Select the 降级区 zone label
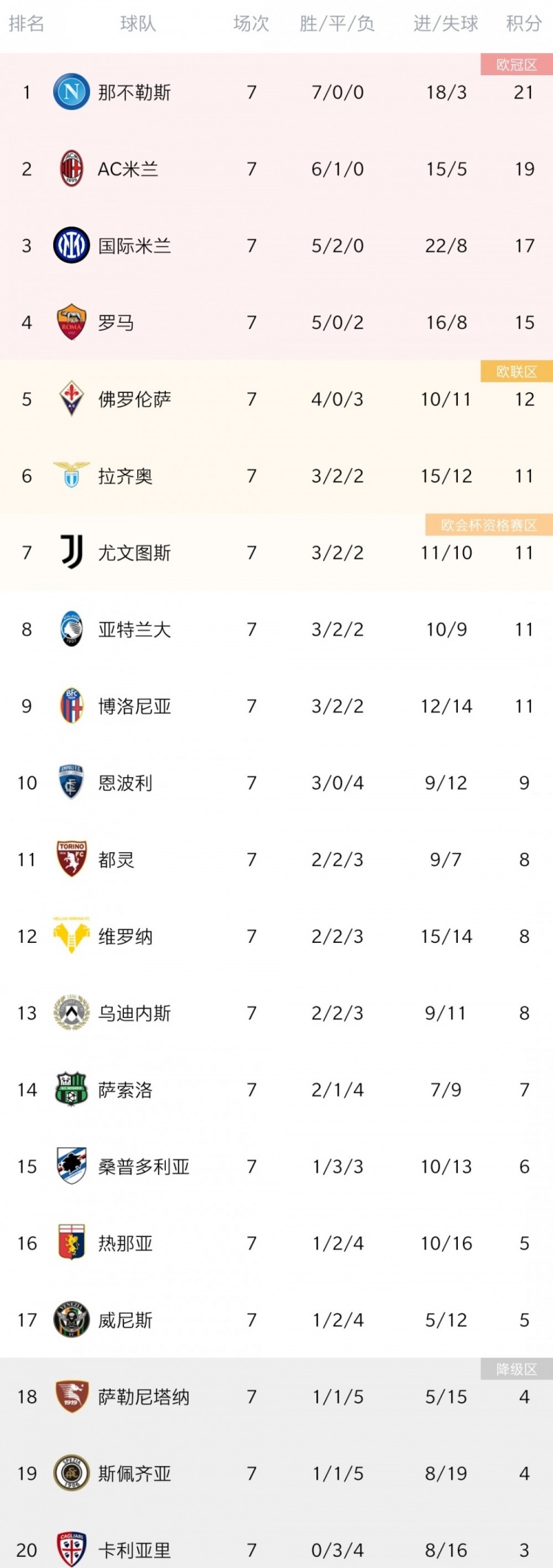 (x=517, y=1369)
